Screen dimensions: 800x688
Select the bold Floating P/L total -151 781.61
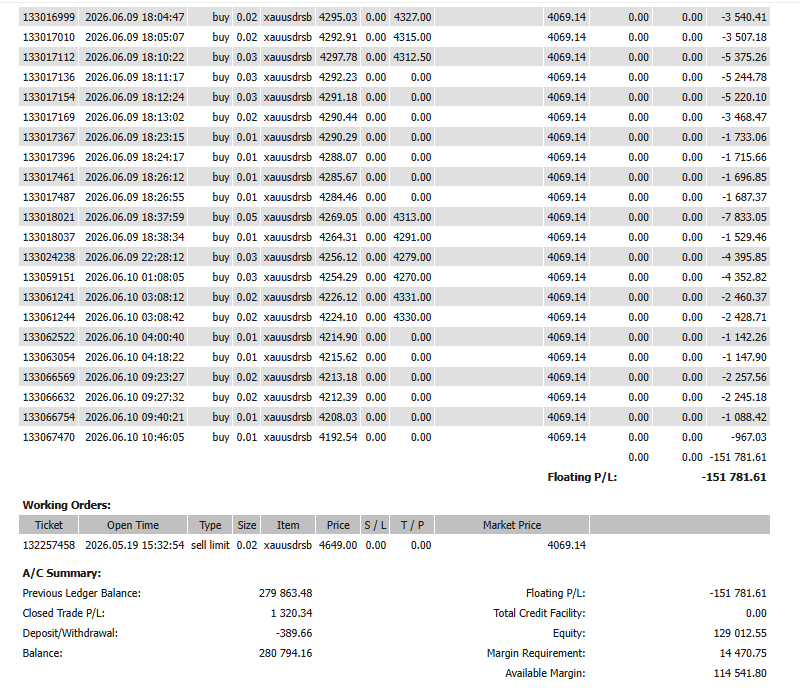pyautogui.click(x=734, y=477)
